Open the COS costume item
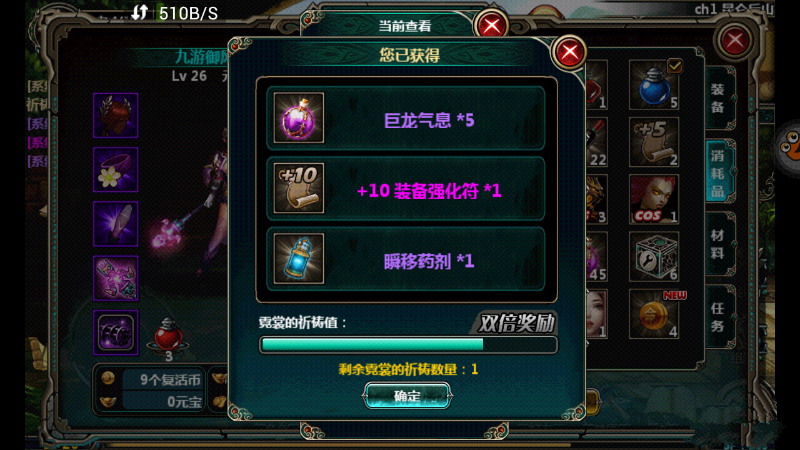 654,199
